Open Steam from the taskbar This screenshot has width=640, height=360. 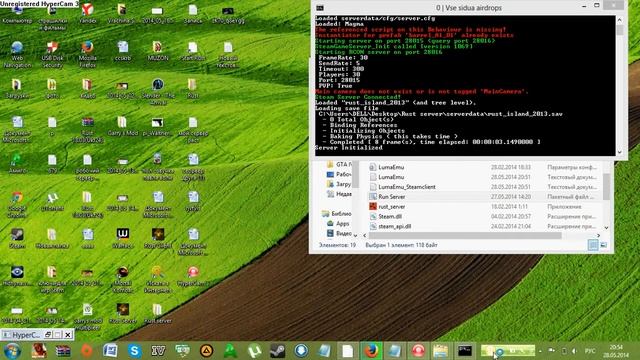(278, 351)
